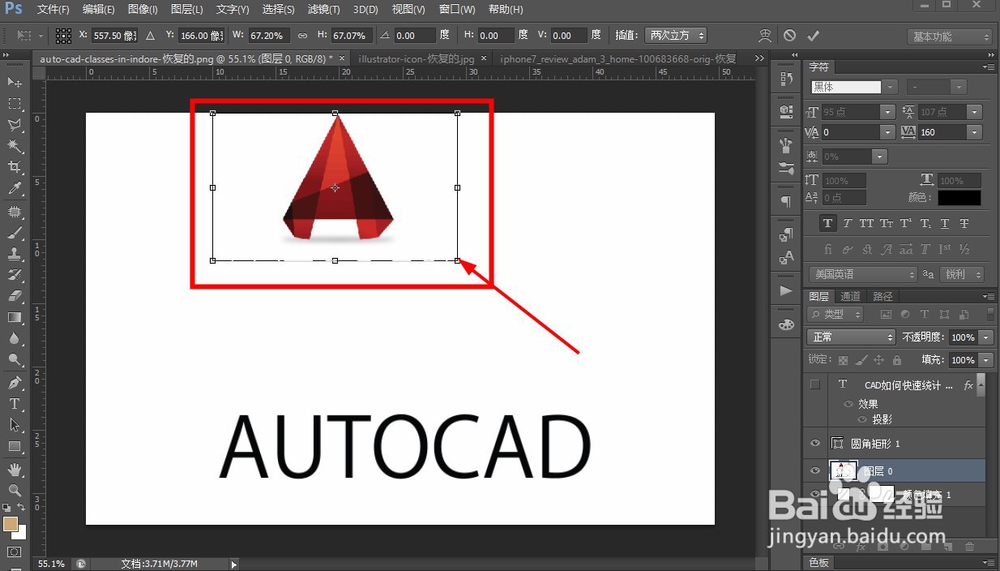Select the Gradient tool

point(14,317)
